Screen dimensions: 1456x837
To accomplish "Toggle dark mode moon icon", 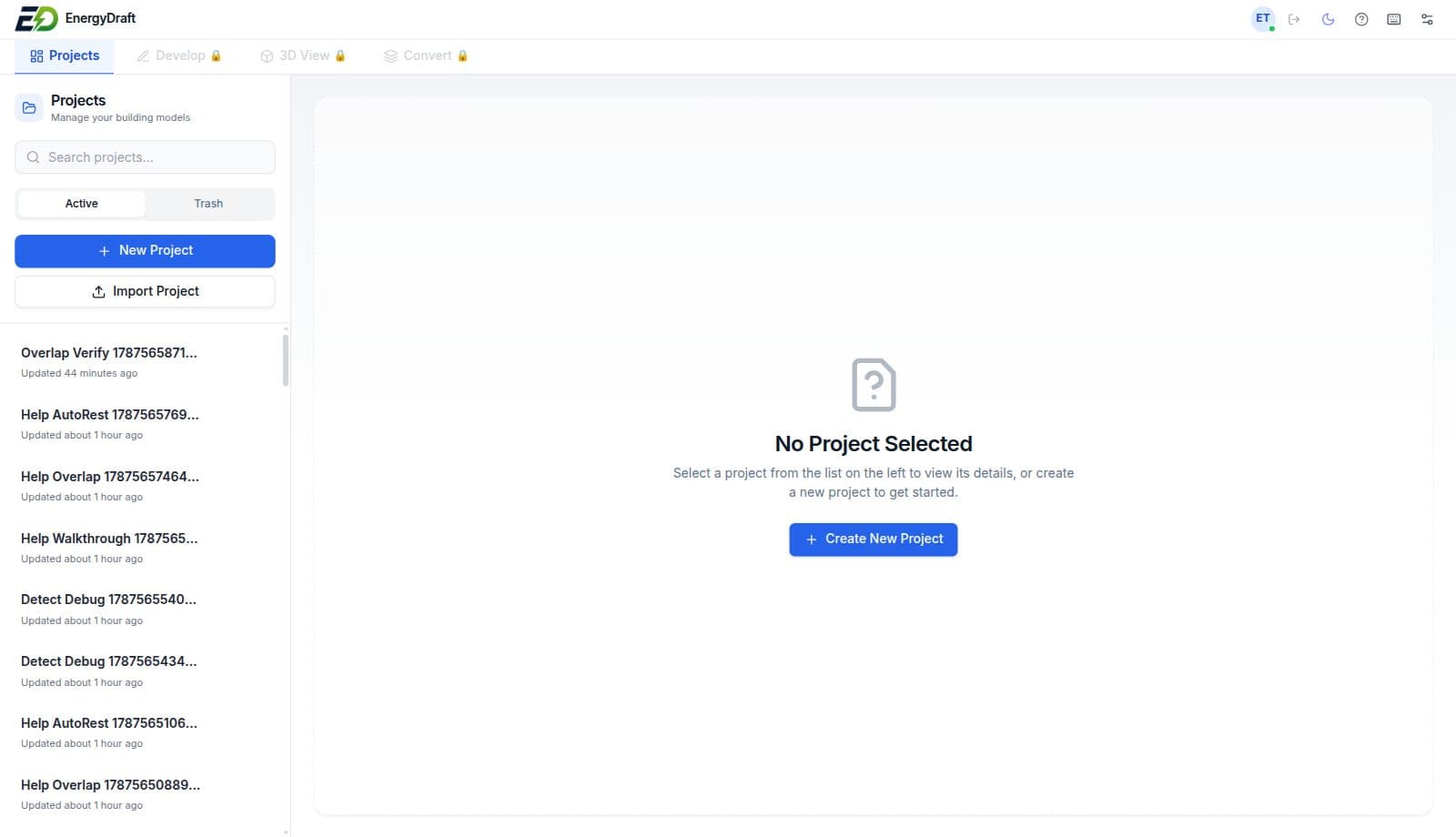I will point(1328,19).
